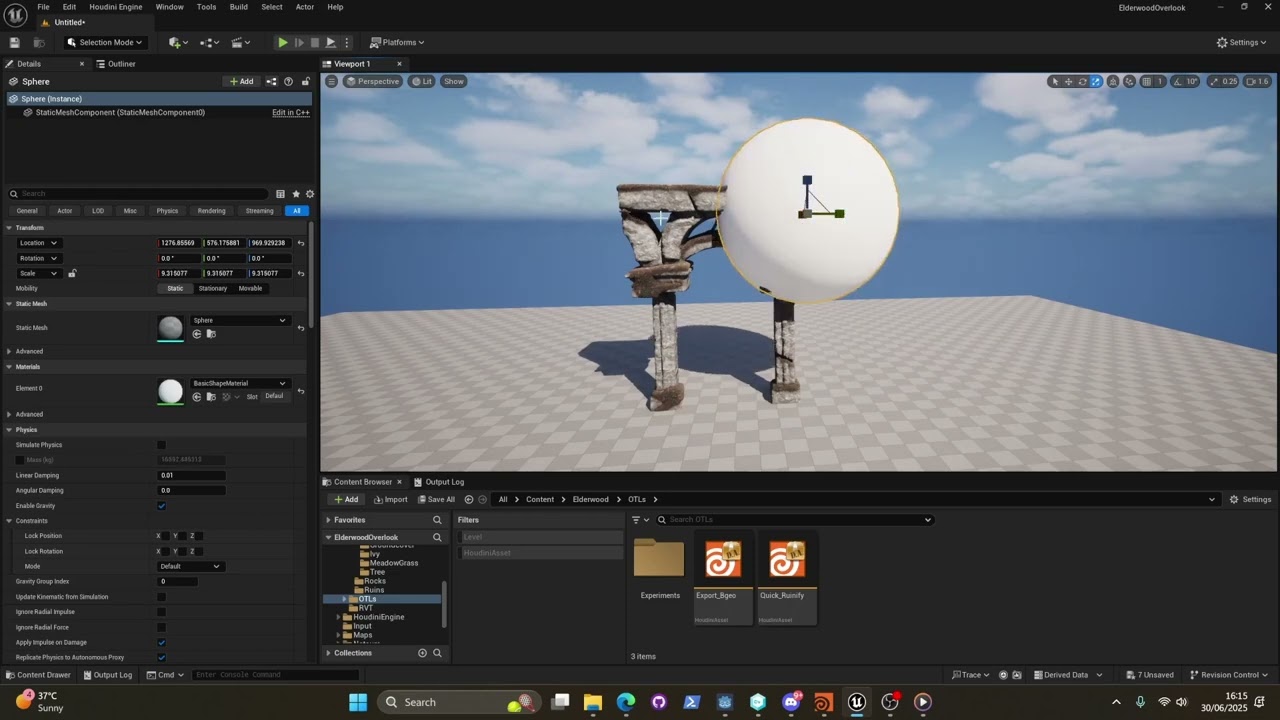Filter details by Rendering category
The height and width of the screenshot is (720, 1280).
(x=211, y=211)
